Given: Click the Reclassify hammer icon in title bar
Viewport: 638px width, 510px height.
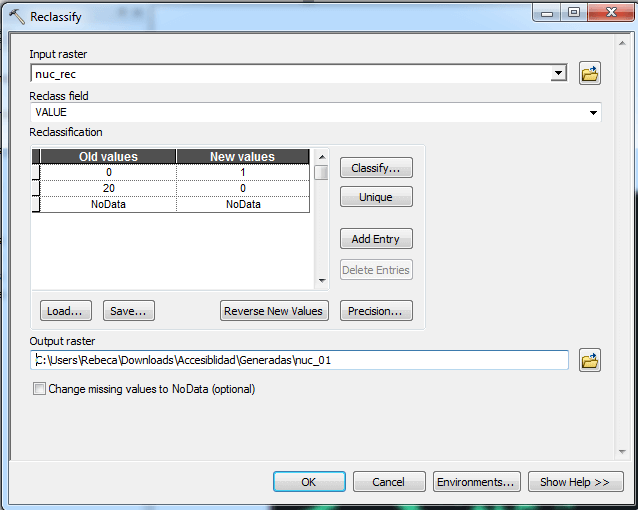Looking at the screenshot, I should coord(16,15).
